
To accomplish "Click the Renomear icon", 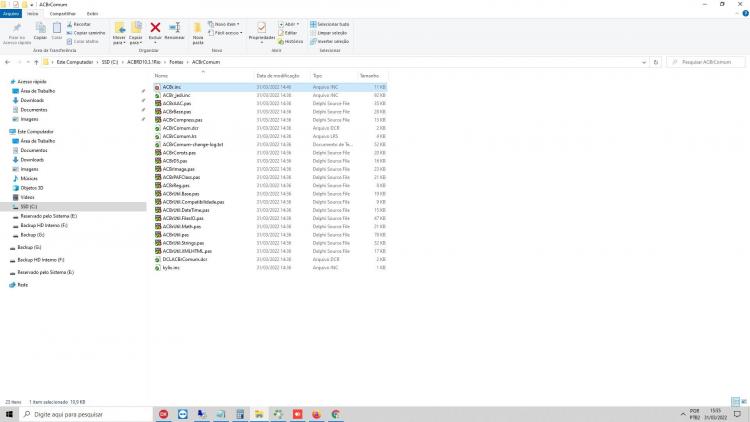I will 175,28.
